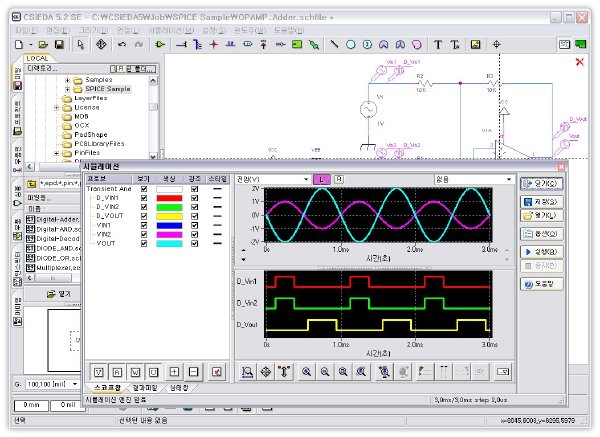Click the yellow color swatch for D_VOUT
600x437 pixels.
(x=169, y=216)
